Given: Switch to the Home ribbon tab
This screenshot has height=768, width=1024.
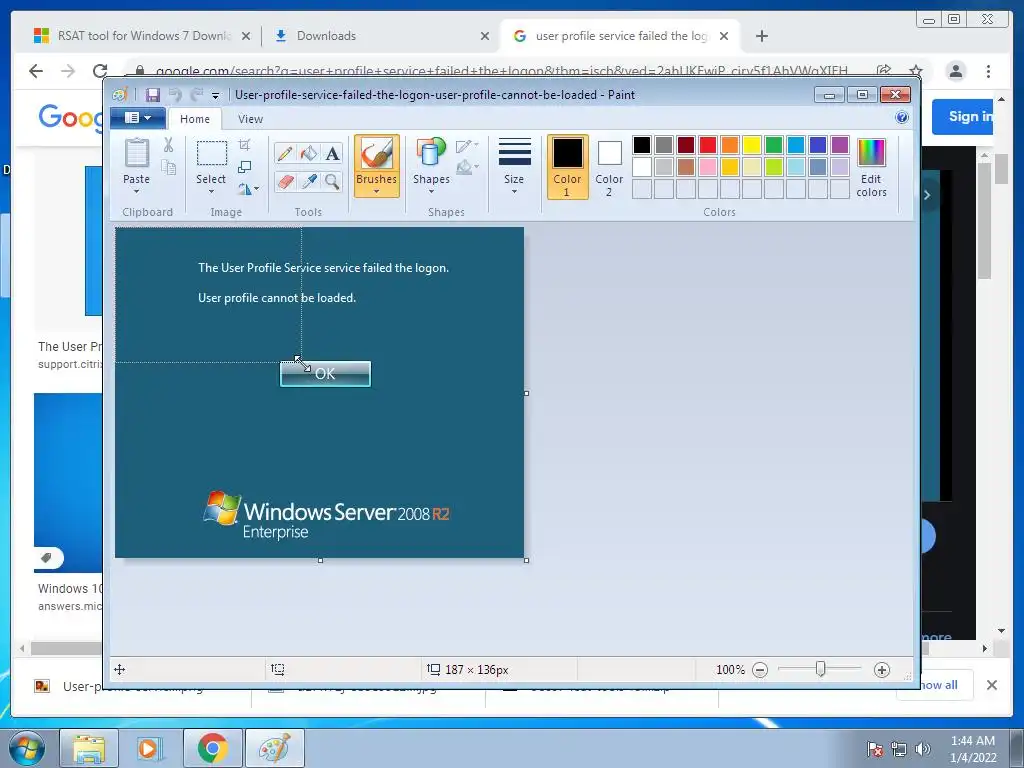Looking at the screenshot, I should point(195,119).
